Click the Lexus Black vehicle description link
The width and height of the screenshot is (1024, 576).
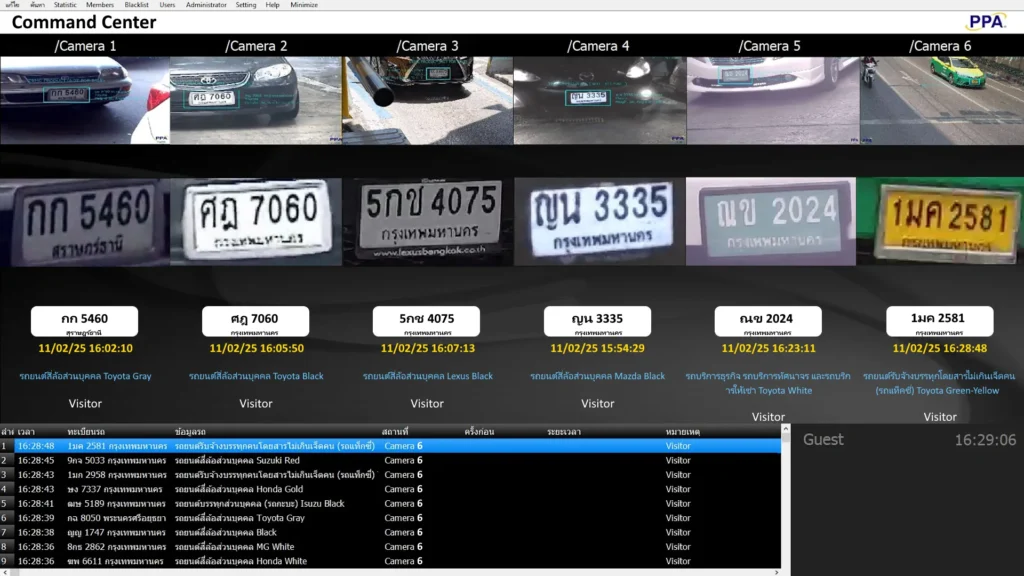tap(427, 376)
